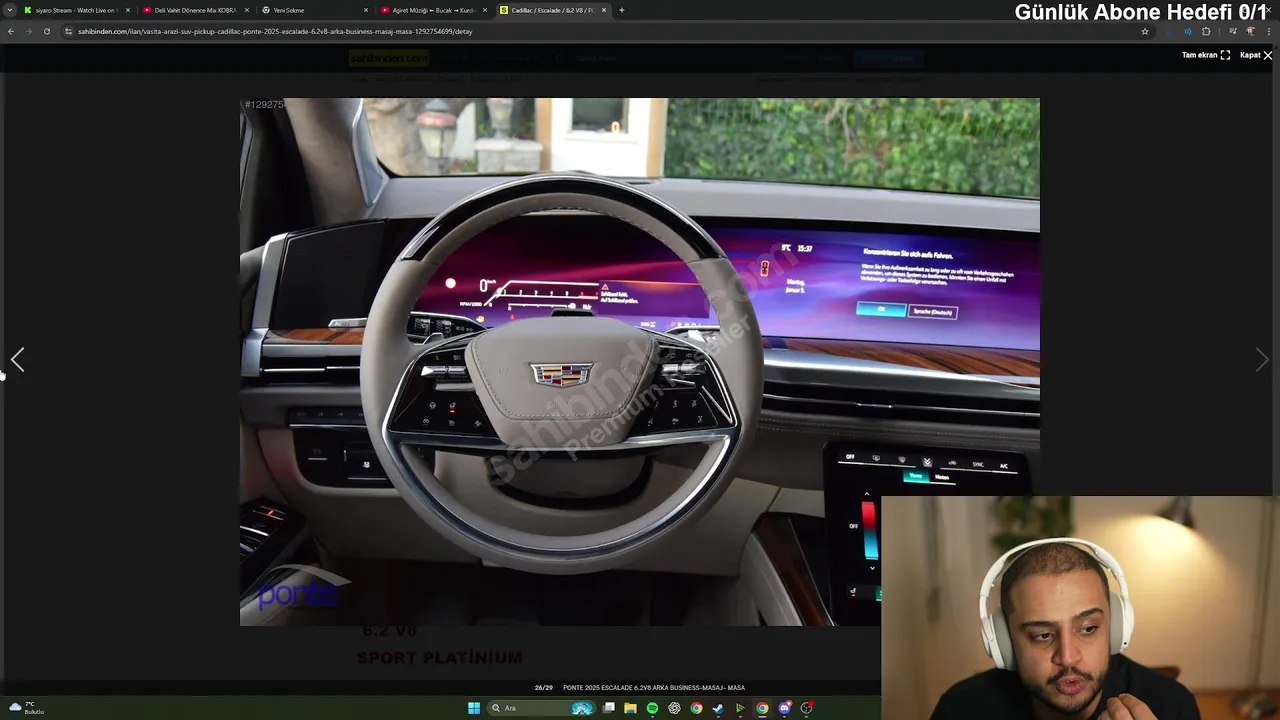Viewport: 1280px width, 720px height.
Task: Open the blue sound-wave extension icon
Action: [1187, 31]
